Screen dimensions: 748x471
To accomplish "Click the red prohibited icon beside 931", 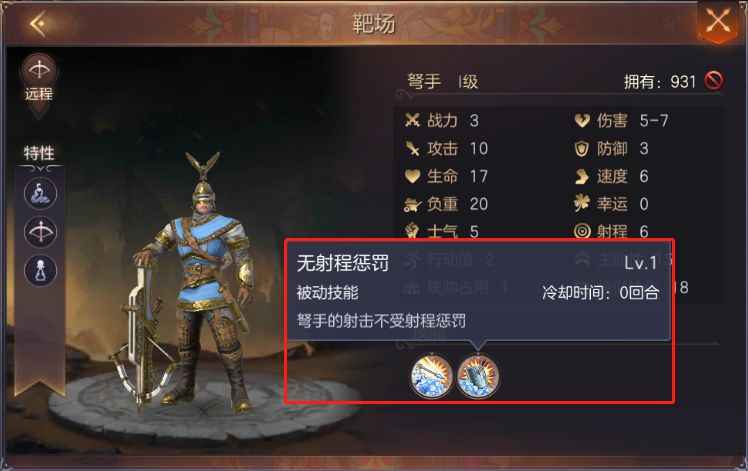I will tap(713, 81).
